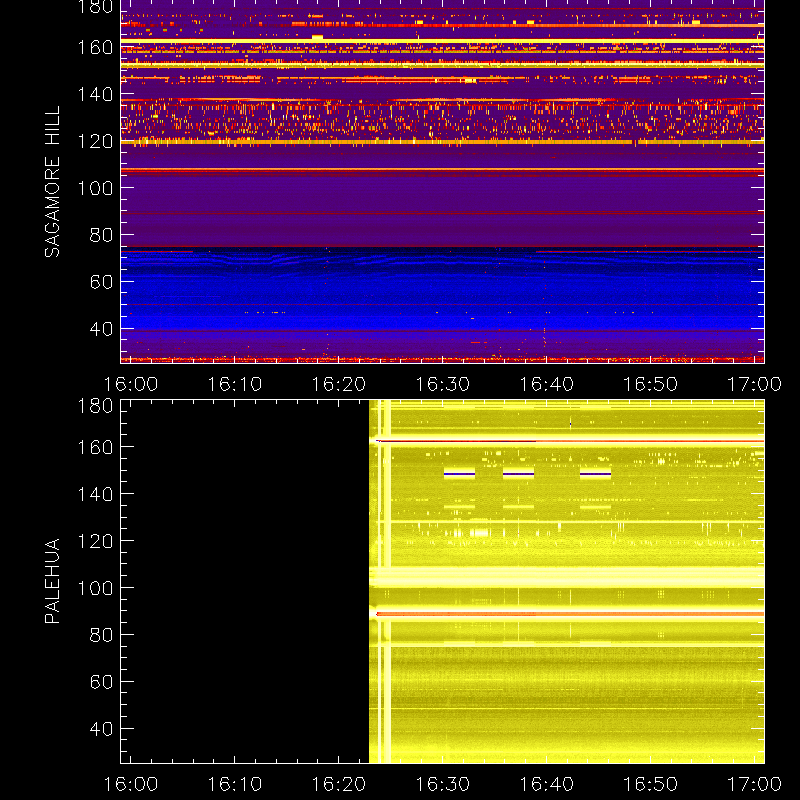Click frequency label 100 on Sagamore Hill axis

(95, 188)
